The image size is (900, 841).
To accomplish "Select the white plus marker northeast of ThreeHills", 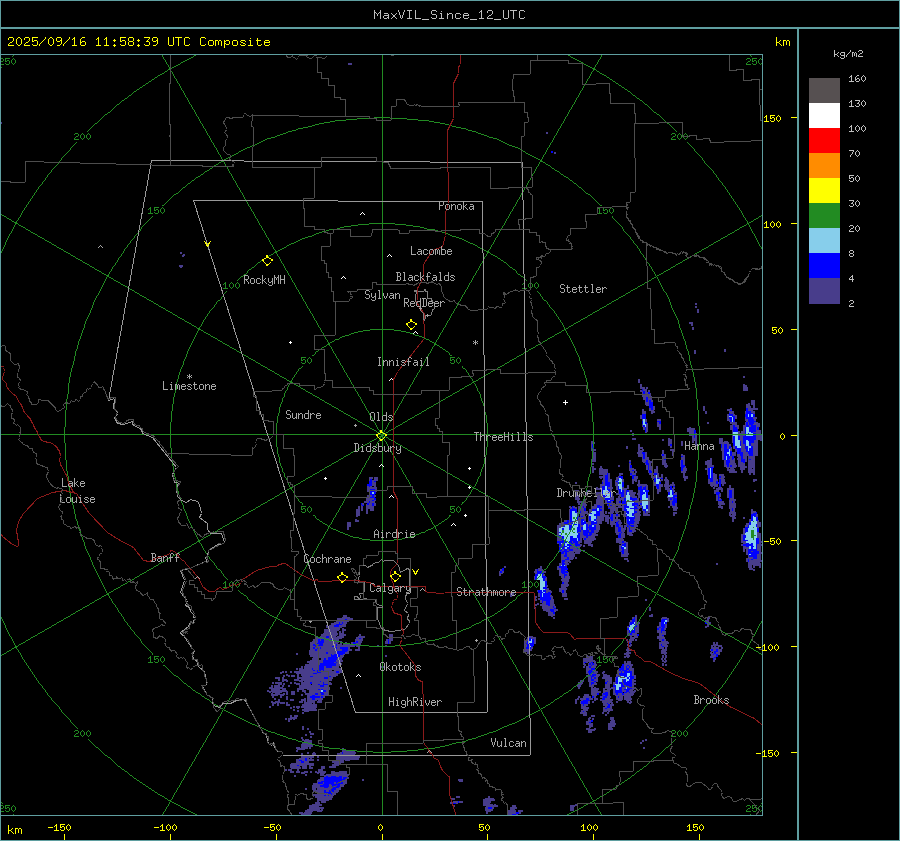I will point(565,403).
